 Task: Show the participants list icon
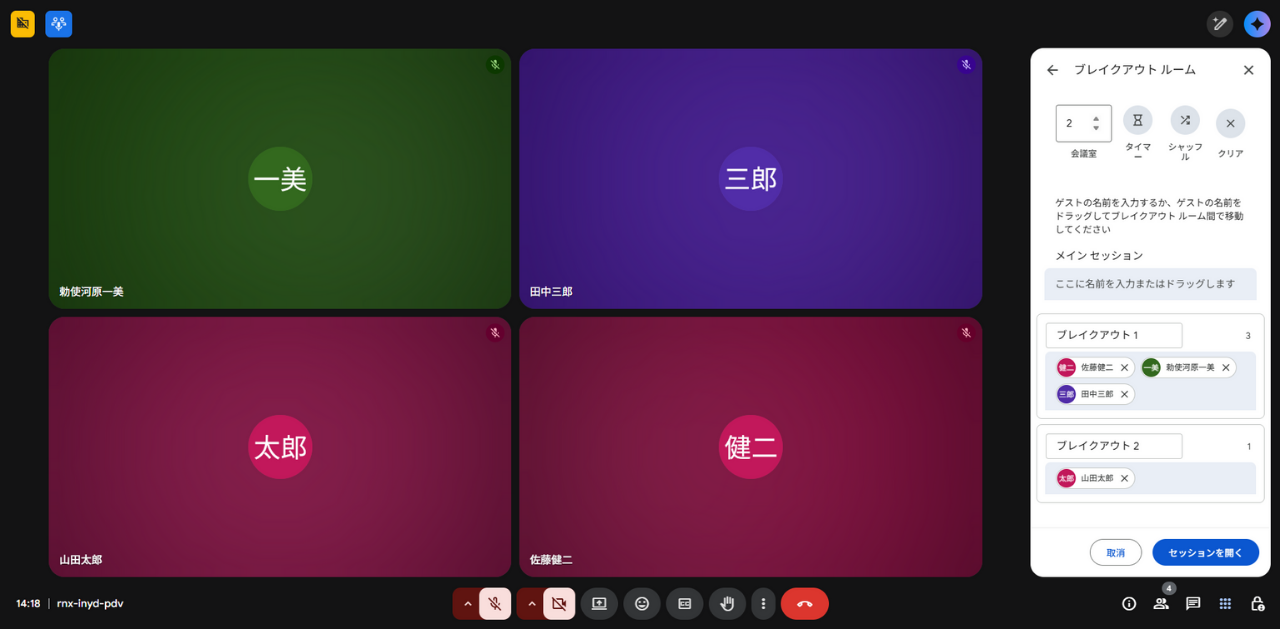(x=1161, y=604)
